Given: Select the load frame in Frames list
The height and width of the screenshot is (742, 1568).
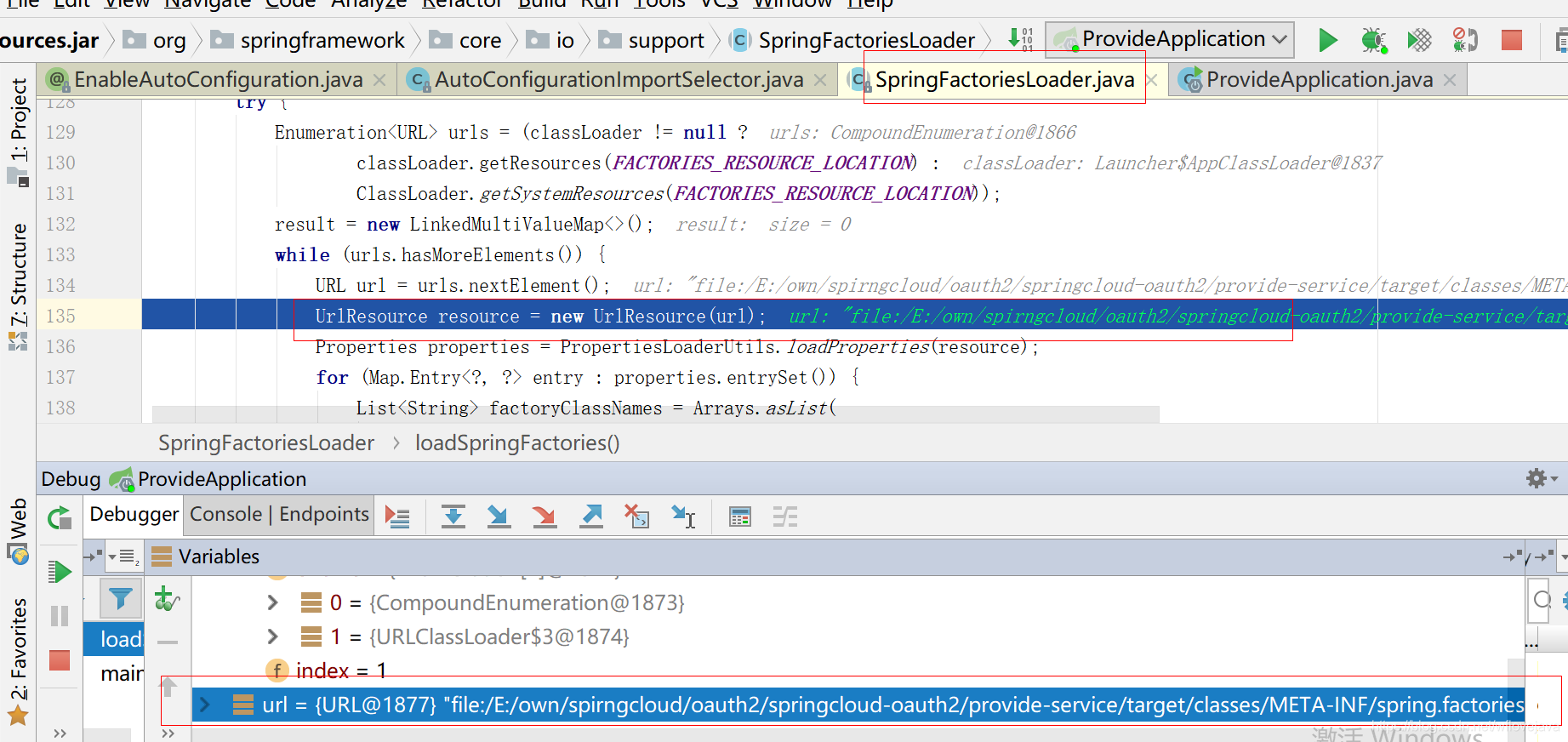Looking at the screenshot, I should coord(115,639).
